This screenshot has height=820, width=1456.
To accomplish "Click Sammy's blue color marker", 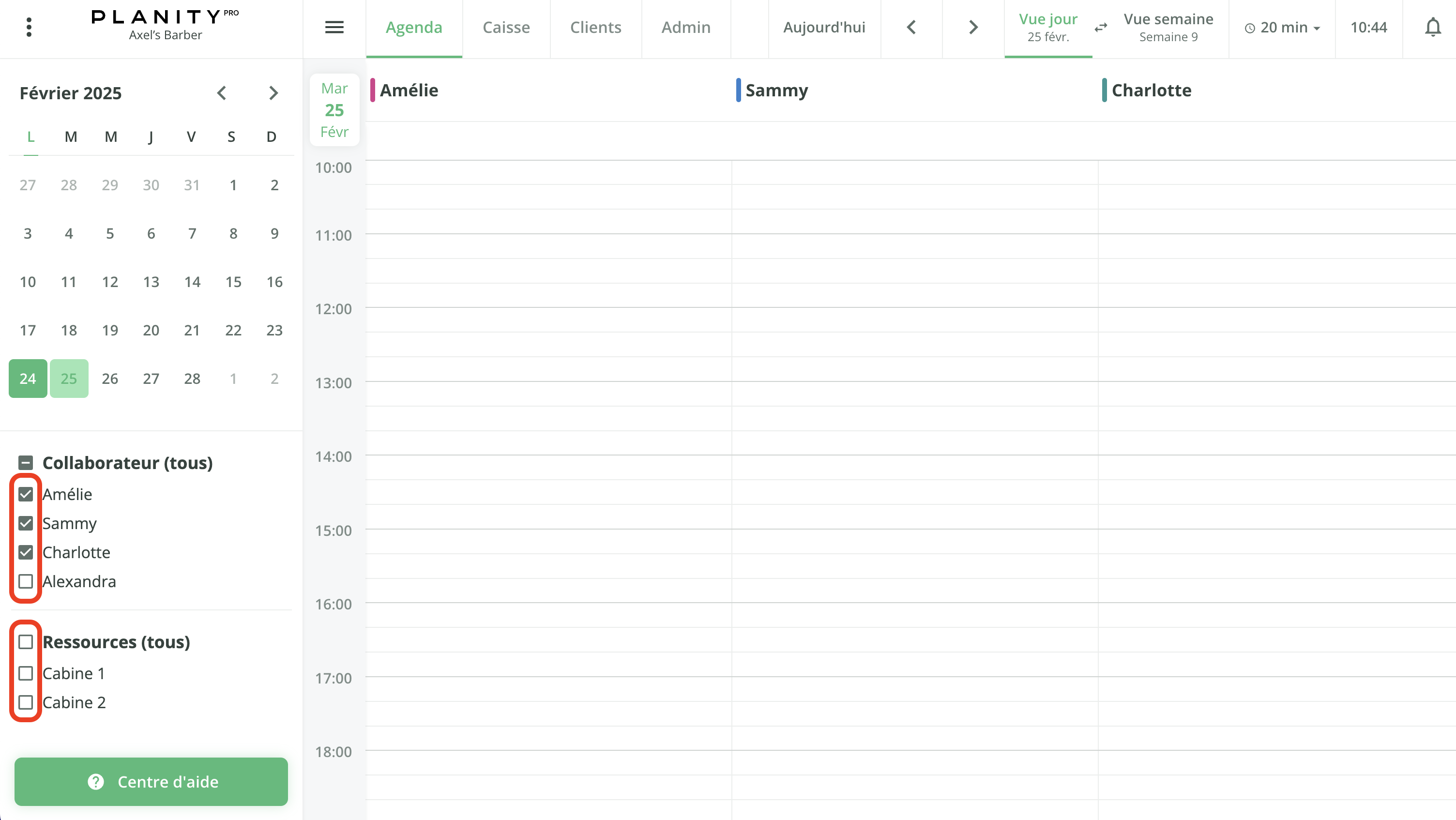I will [738, 91].
